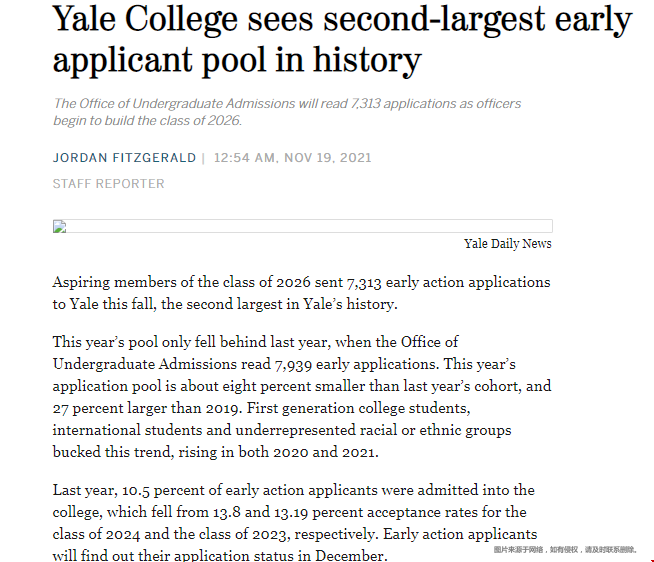Click the phrase 'First generation college students'
654x562 pixels.
pos(358,408)
